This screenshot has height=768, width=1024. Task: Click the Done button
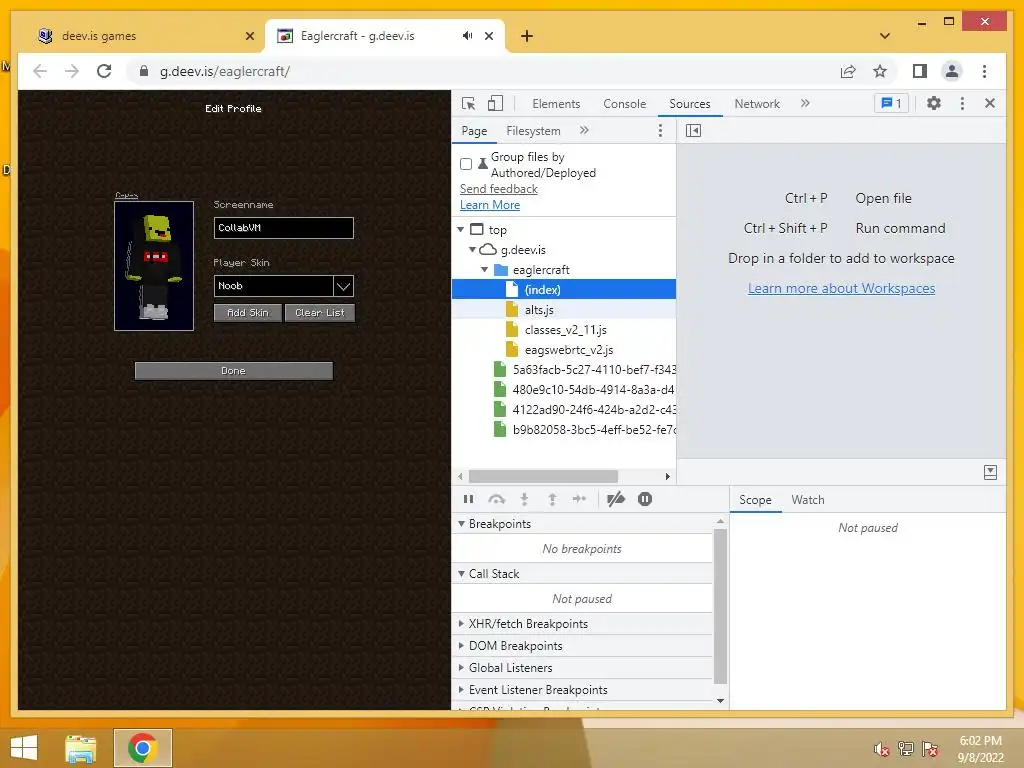pos(234,371)
